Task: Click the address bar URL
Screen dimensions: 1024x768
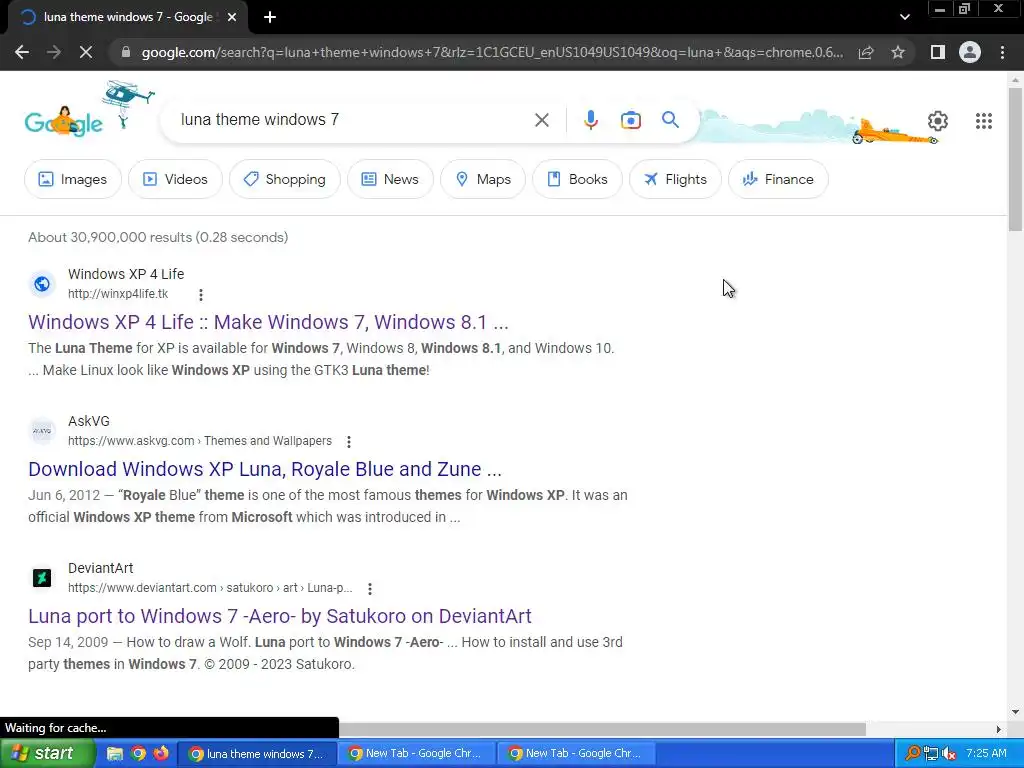Action: (x=492, y=52)
